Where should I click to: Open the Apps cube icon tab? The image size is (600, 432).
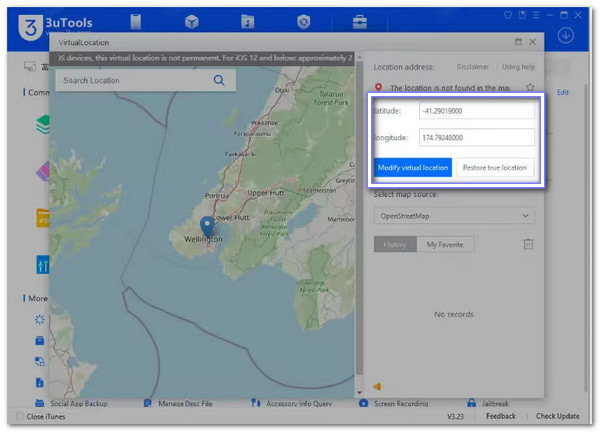[x=191, y=22]
